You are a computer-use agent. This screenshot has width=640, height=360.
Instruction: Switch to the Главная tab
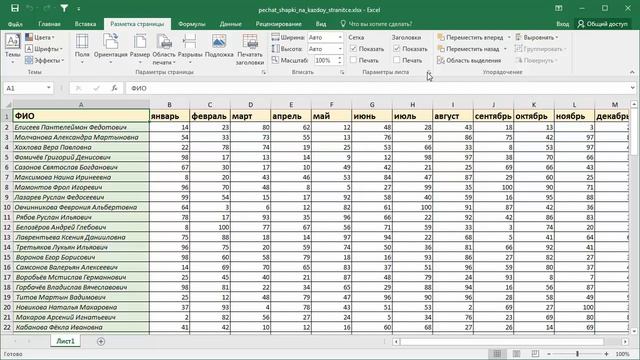coord(49,24)
